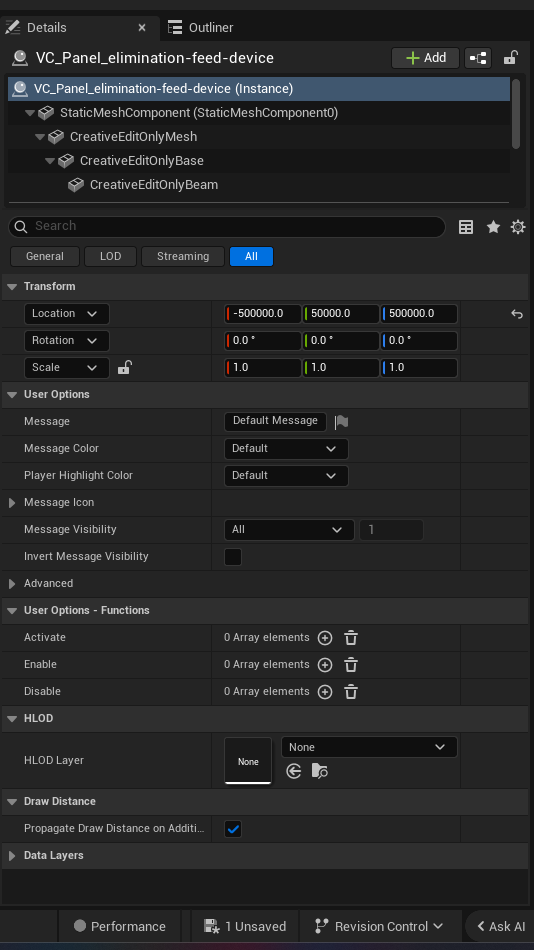Click the Outliner tab icon
Image resolution: width=534 pixels, height=950 pixels.
[175, 27]
